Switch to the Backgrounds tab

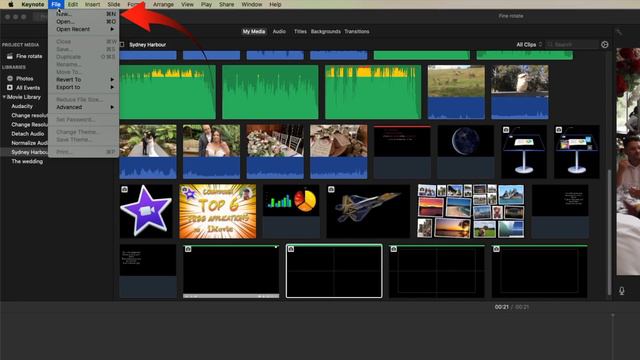(x=325, y=31)
